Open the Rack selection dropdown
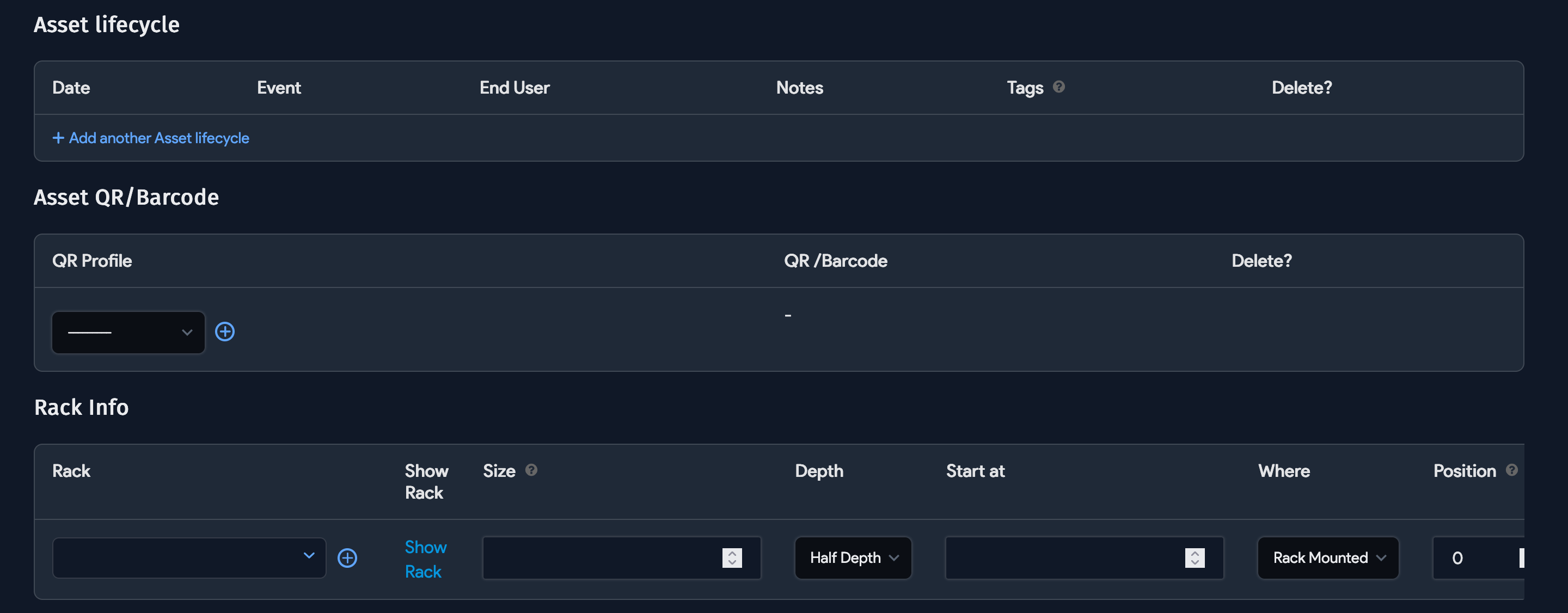 189,557
